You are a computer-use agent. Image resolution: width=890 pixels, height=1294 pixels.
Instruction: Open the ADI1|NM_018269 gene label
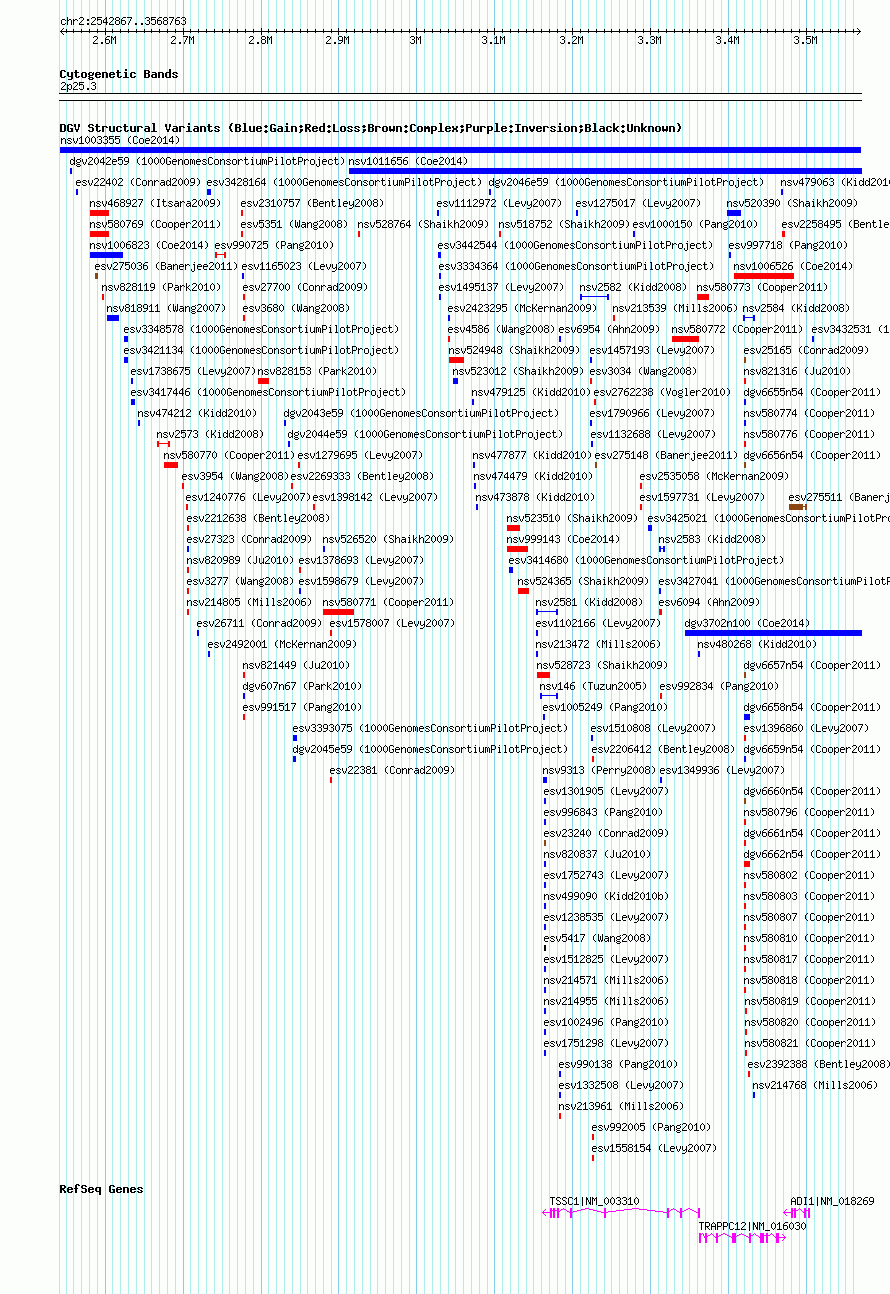[833, 1201]
